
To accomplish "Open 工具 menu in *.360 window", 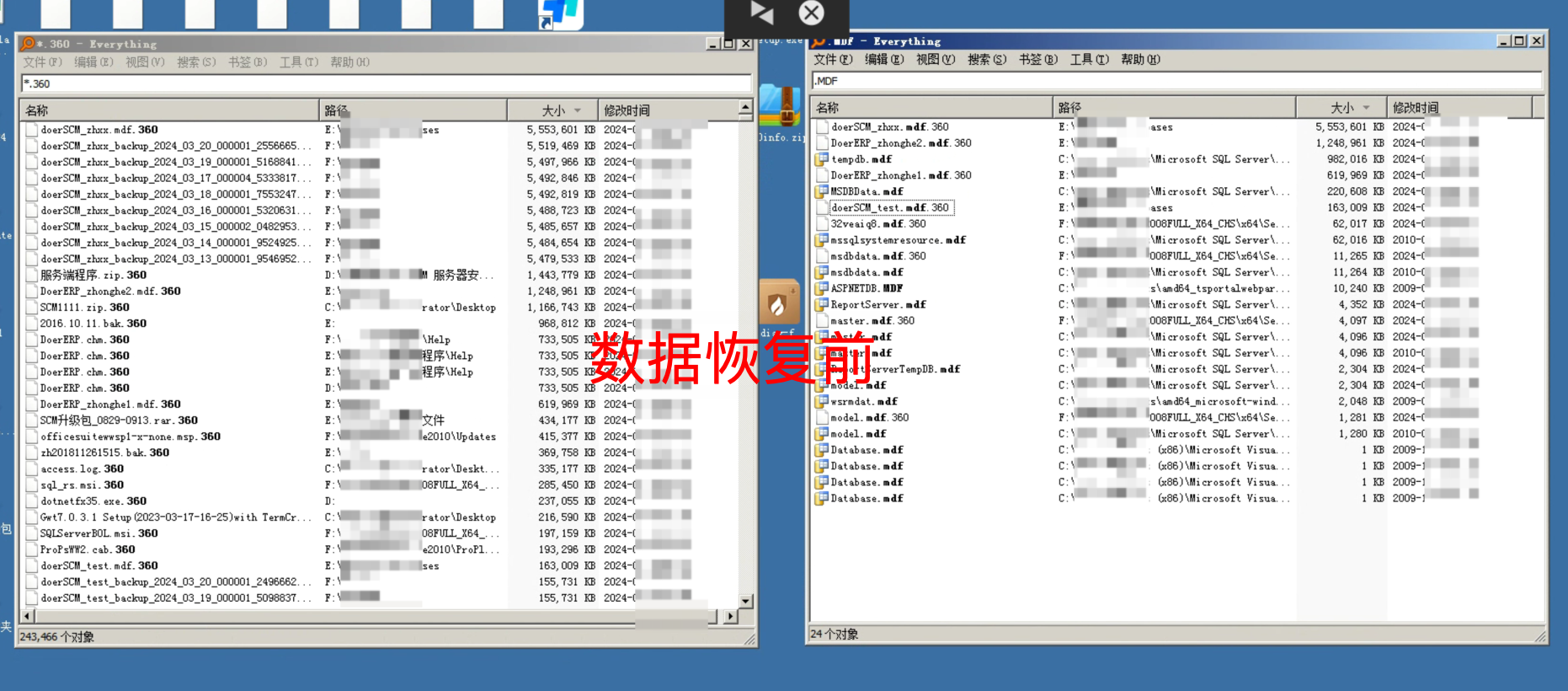I will point(299,62).
